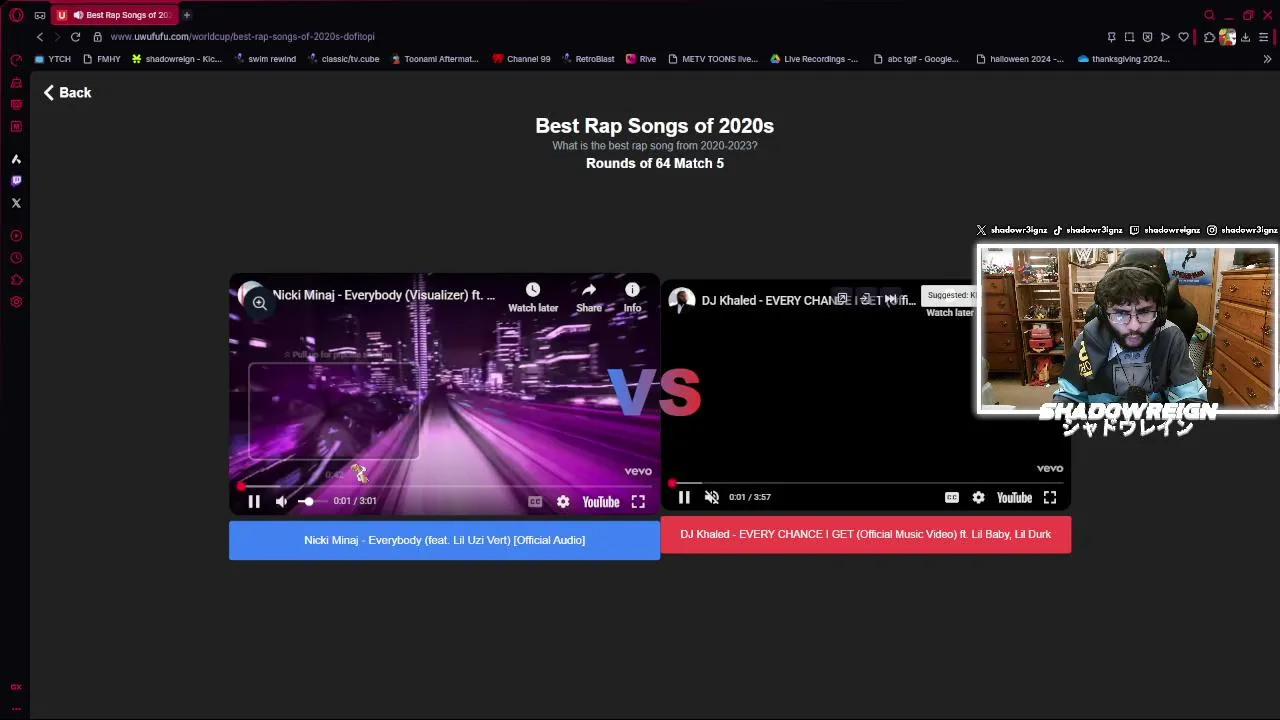Enter fullscreen on Nicki Minaj video
This screenshot has width=1280, height=720.
(x=638, y=502)
